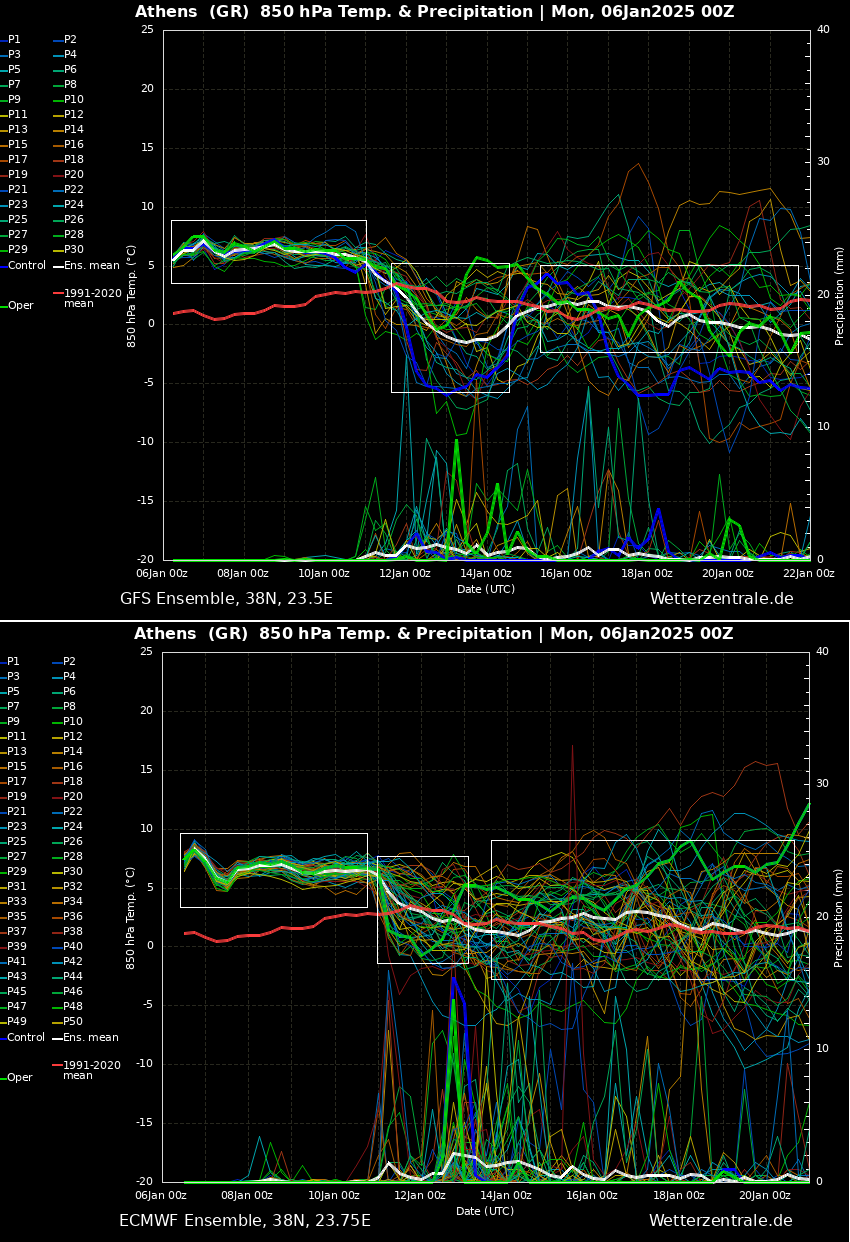
Task: Click the Wetterzentrale.de label under GFS chart
Action: (x=721, y=599)
